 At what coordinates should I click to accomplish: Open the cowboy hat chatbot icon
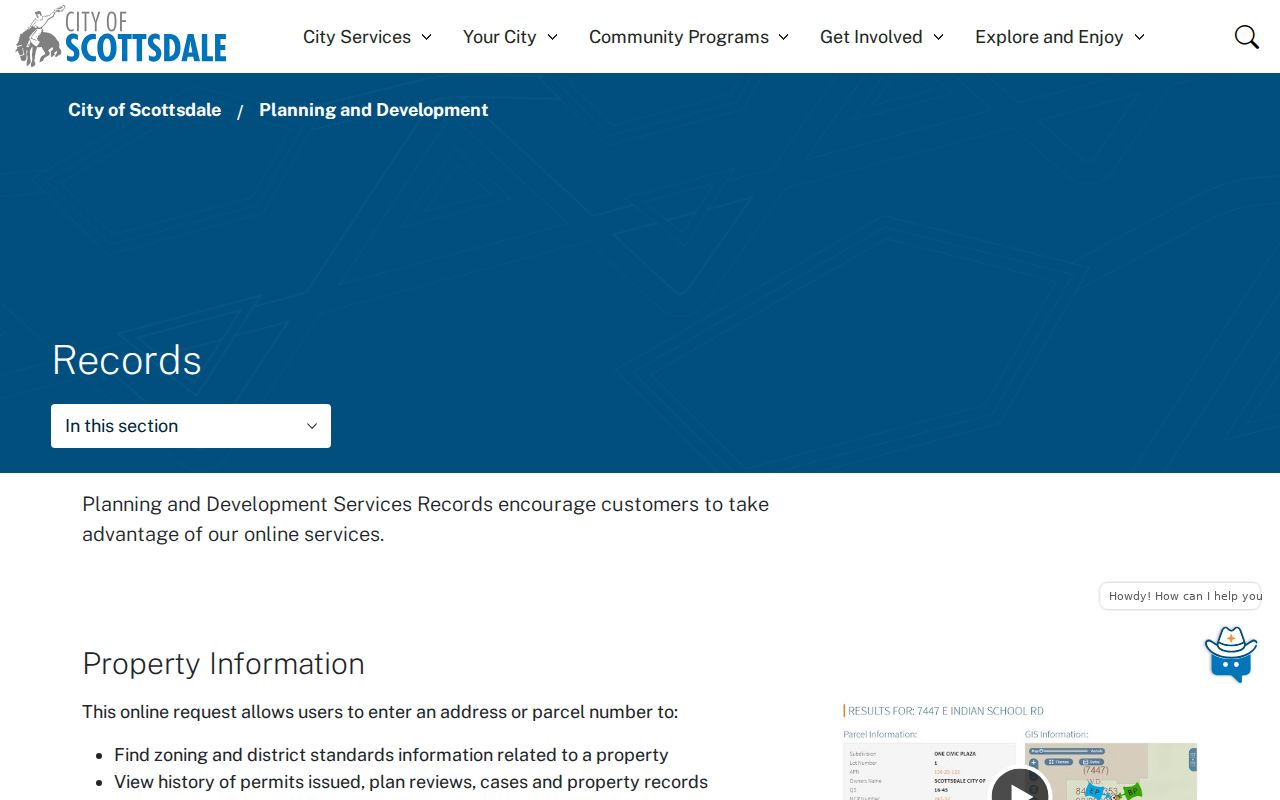tap(1230, 654)
